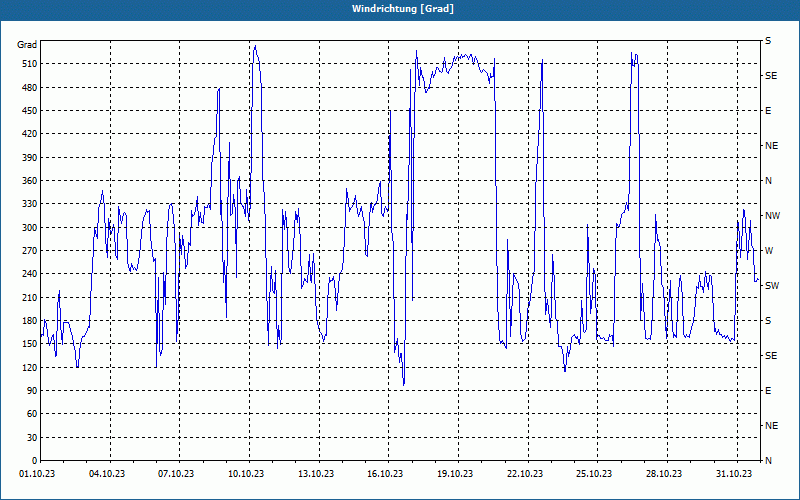Select the 30 y-axis value
This screenshot has width=800, height=500.
31,437
